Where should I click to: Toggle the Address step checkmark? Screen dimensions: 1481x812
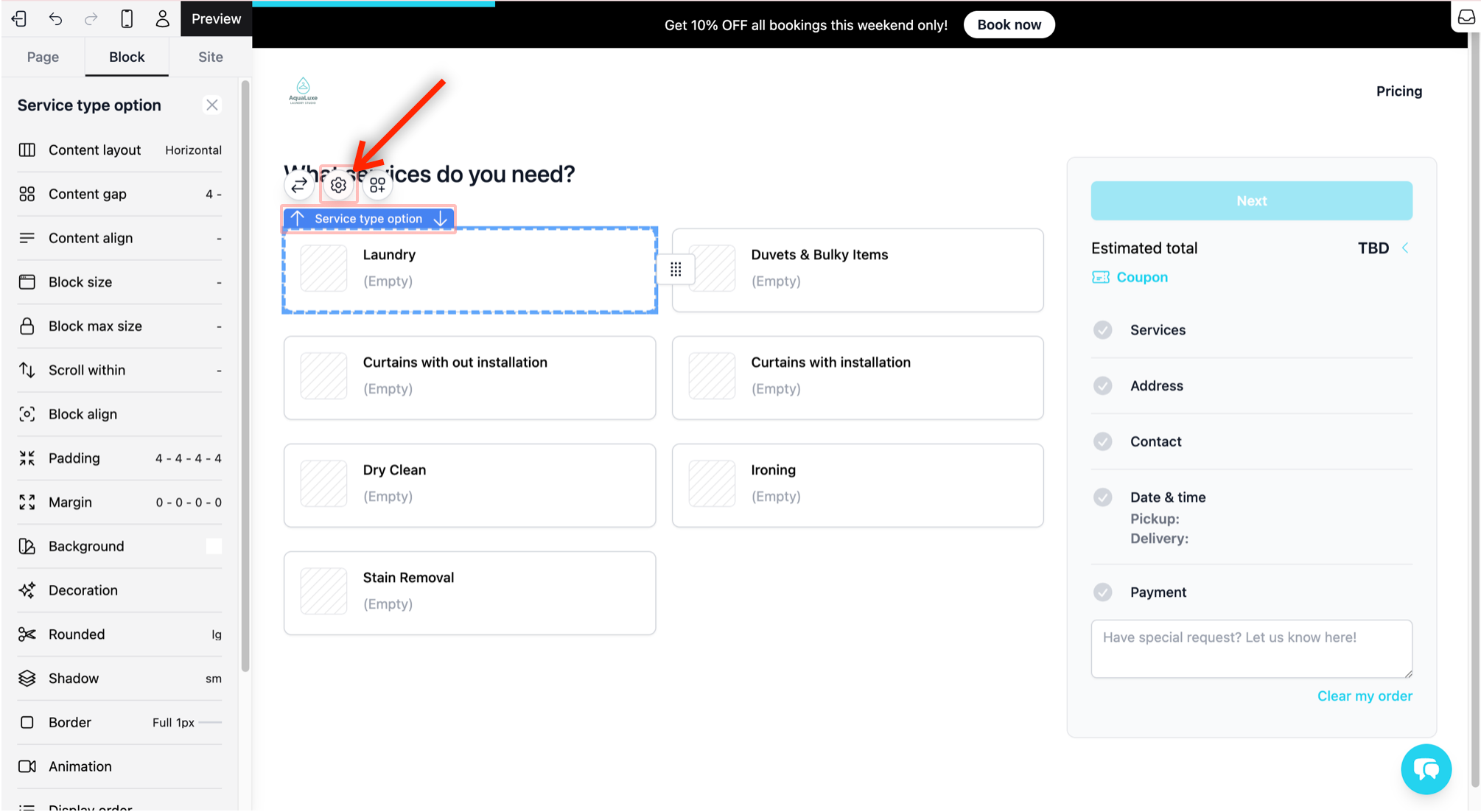[1102, 386]
